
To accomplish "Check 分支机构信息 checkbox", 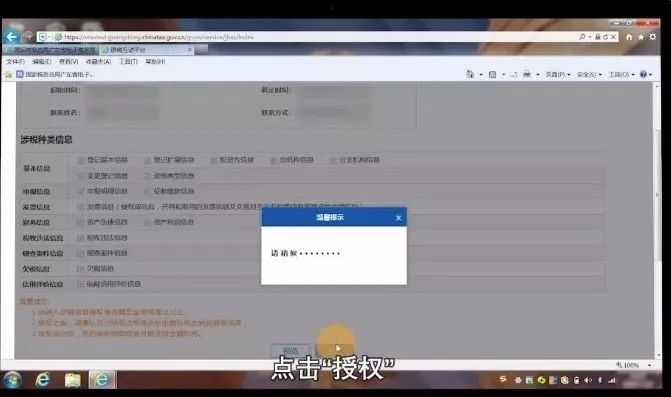I will tap(333, 160).
